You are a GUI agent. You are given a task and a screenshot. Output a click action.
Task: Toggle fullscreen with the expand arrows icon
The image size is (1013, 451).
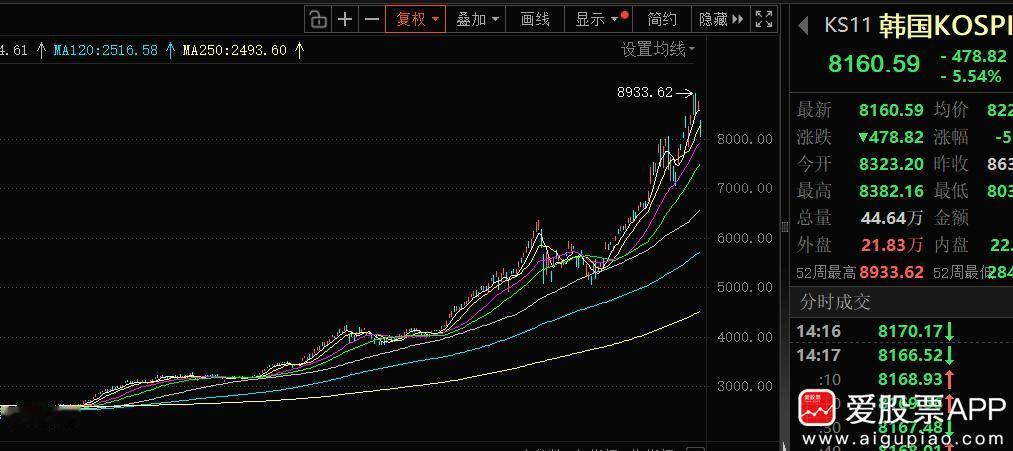[x=764, y=19]
